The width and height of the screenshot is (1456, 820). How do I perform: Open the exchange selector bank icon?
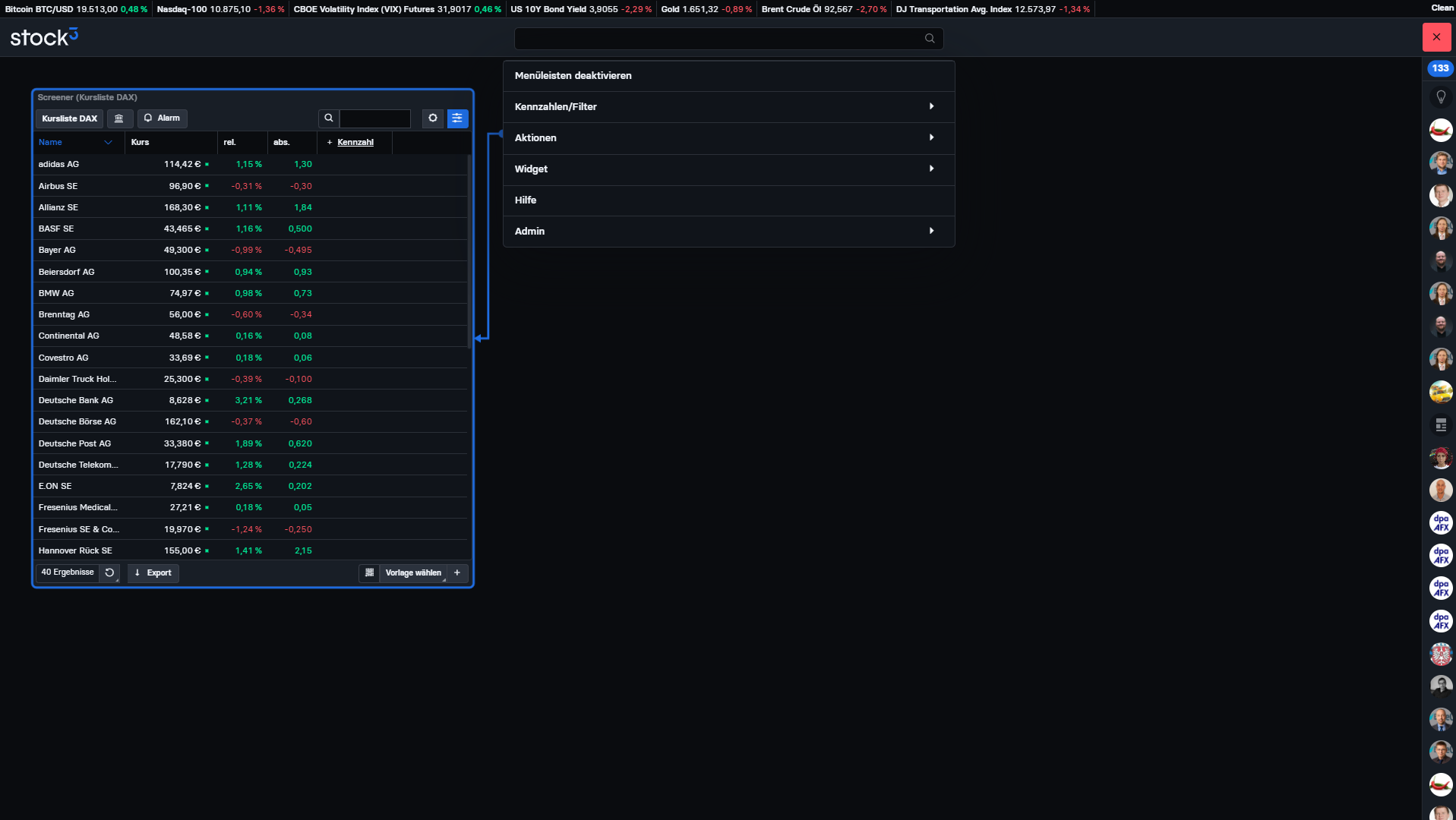click(119, 118)
